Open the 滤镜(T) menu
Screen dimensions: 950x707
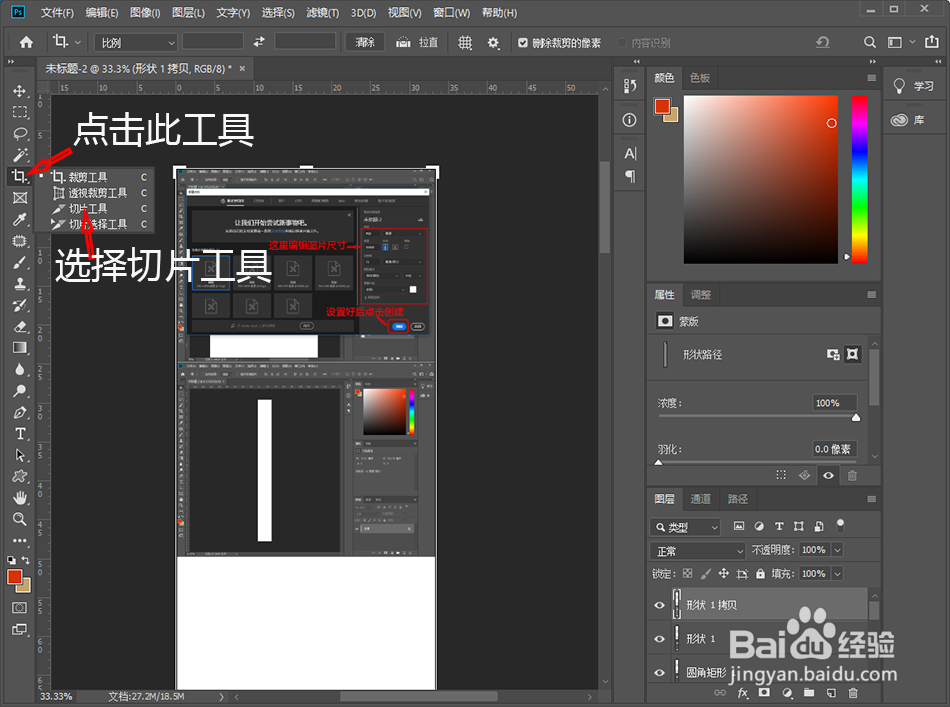click(x=322, y=13)
